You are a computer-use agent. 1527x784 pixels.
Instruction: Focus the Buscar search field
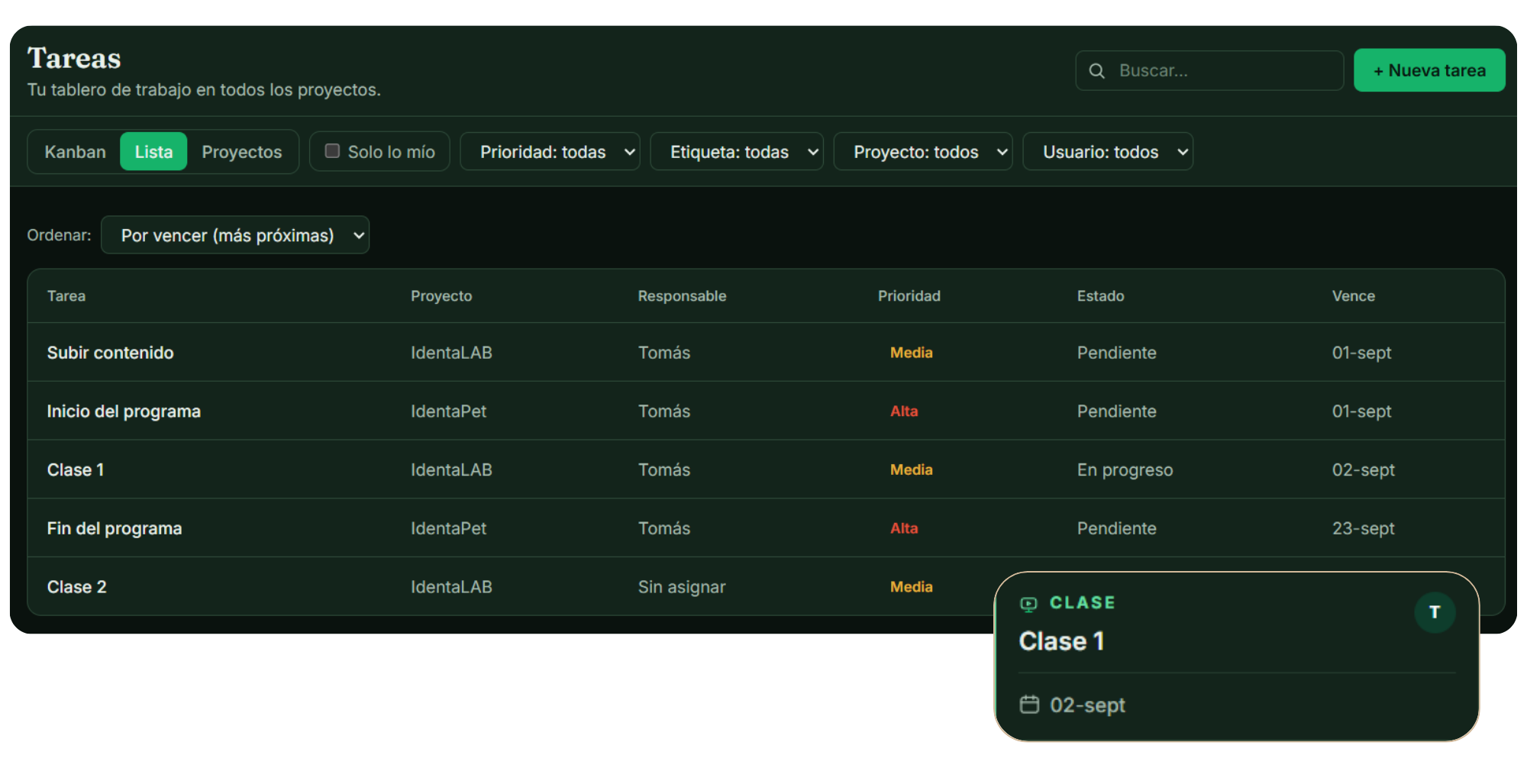click(x=1209, y=71)
